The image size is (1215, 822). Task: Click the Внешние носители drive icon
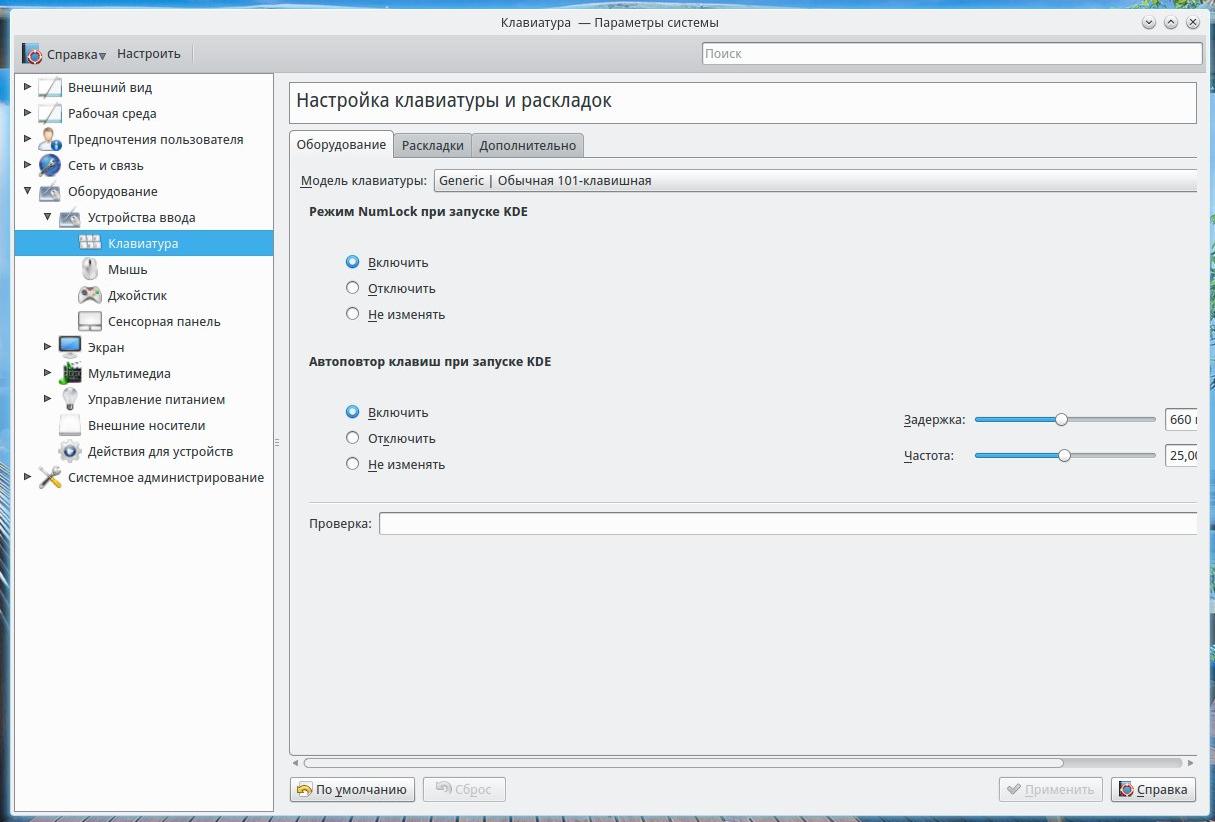pyautogui.click(x=70, y=425)
